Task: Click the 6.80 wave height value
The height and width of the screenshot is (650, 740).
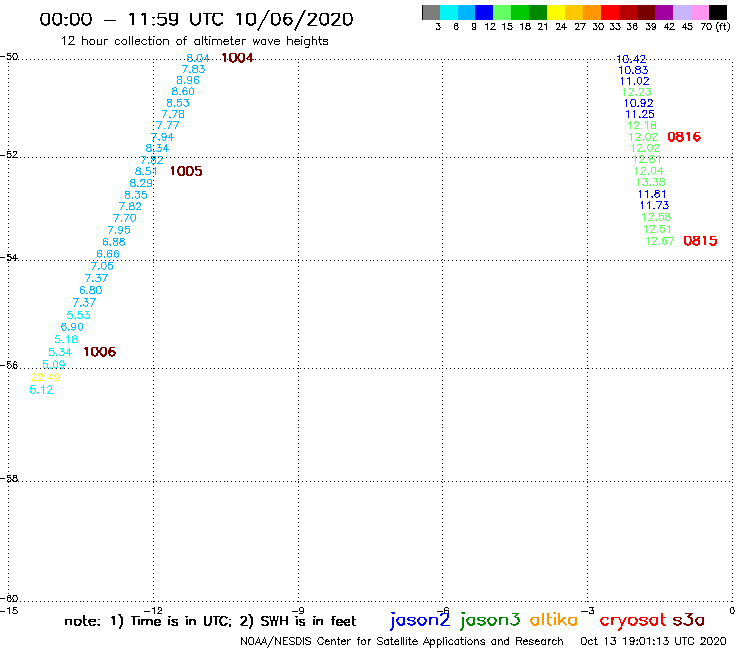Action: pyautogui.click(x=91, y=290)
